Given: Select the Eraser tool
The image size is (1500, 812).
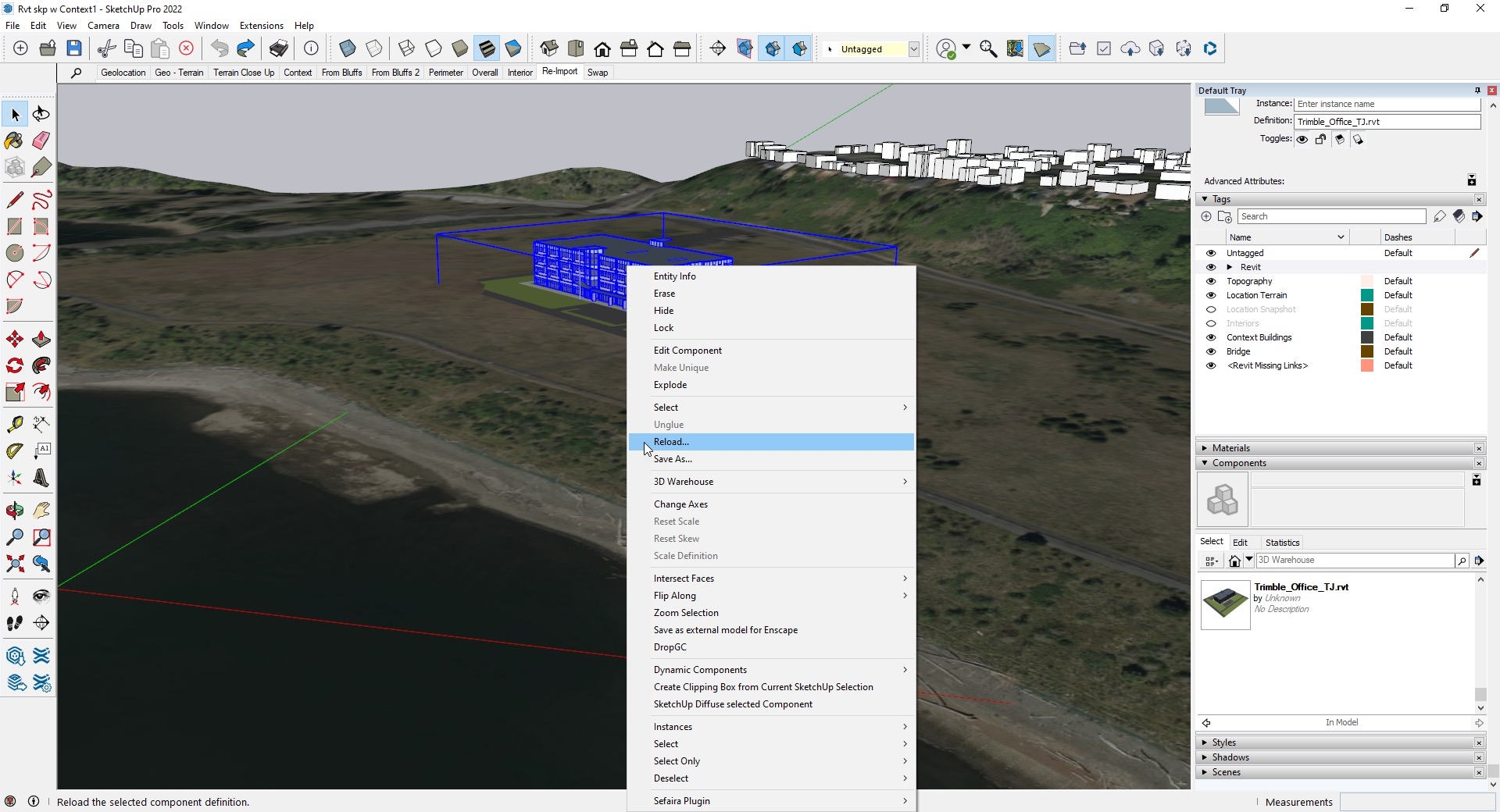Looking at the screenshot, I should [41, 141].
